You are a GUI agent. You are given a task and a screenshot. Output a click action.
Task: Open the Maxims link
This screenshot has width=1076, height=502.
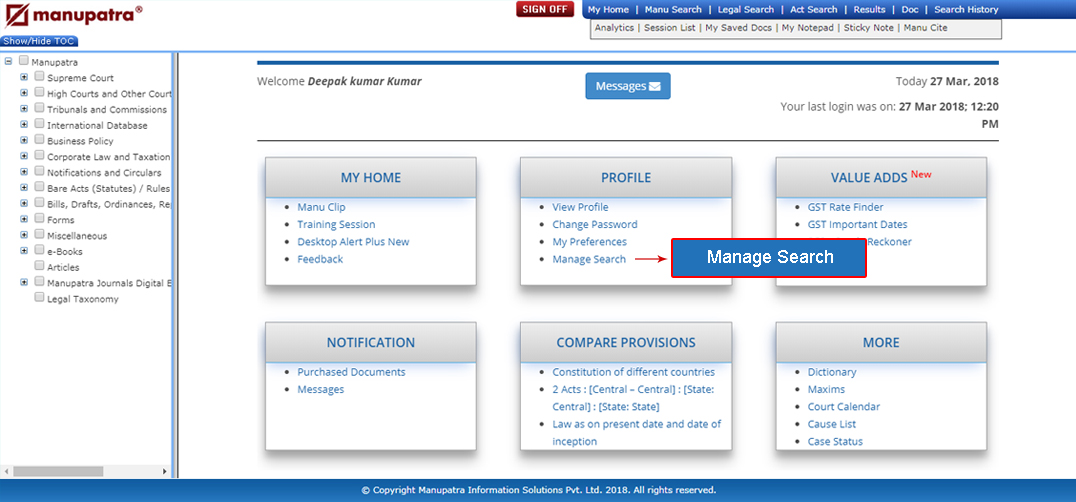pos(826,390)
